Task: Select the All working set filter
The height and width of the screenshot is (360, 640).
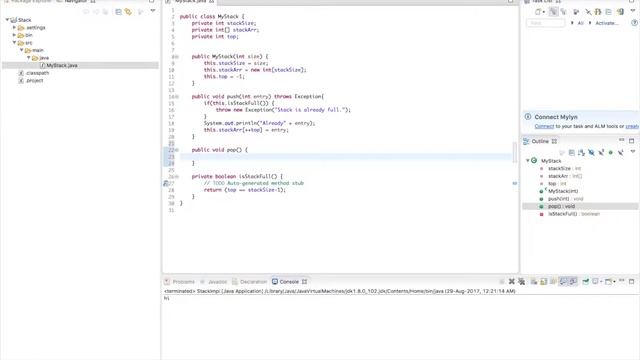Action: pos(580,23)
